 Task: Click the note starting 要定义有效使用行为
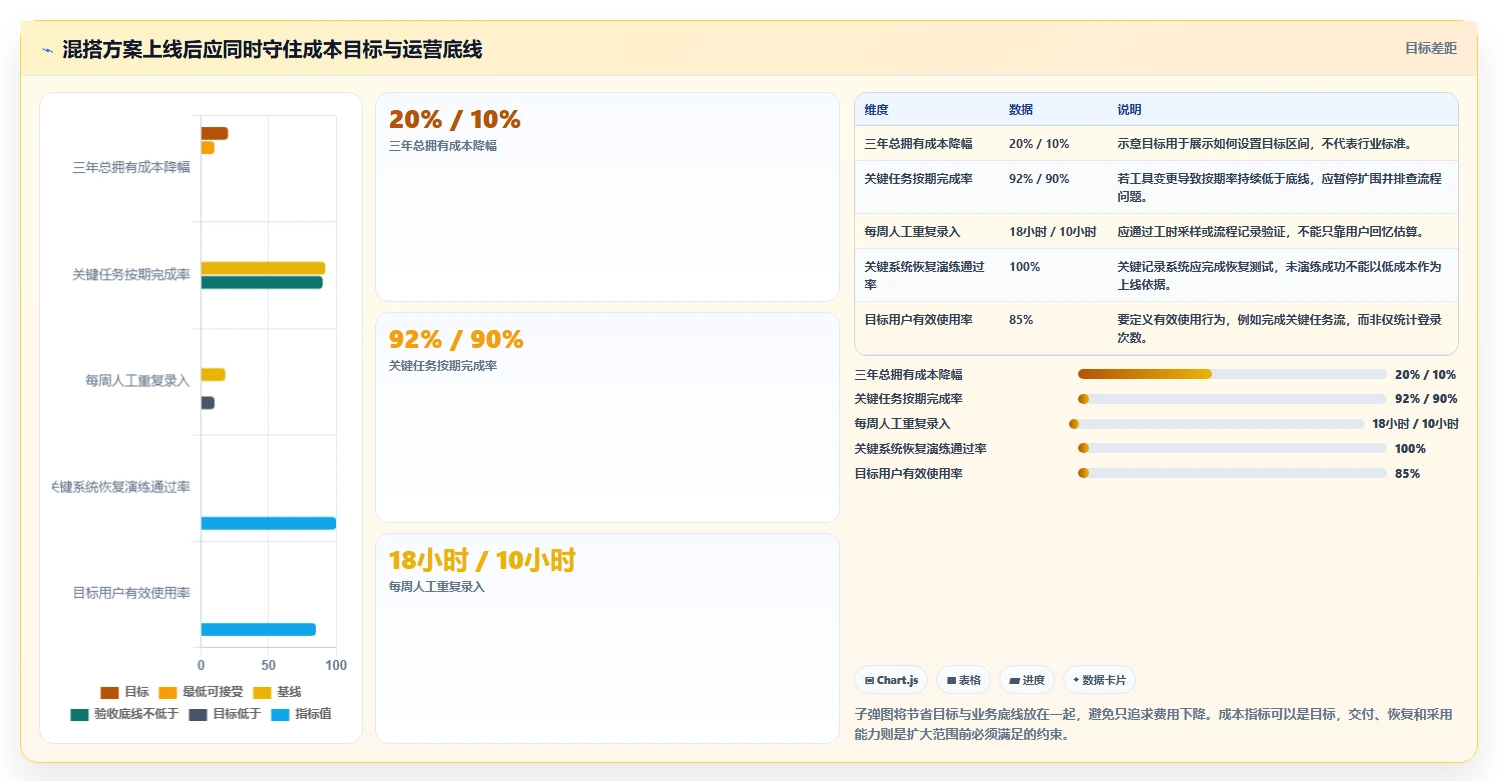pos(1279,329)
